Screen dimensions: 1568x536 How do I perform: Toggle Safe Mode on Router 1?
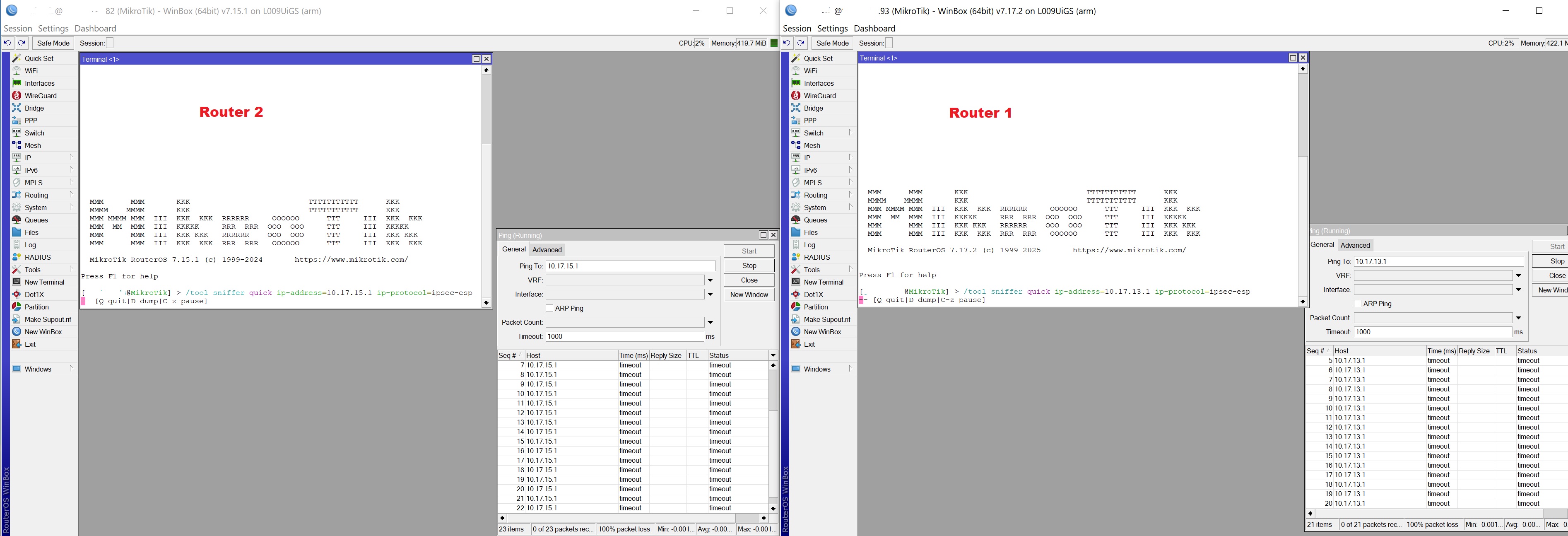pyautogui.click(x=832, y=43)
